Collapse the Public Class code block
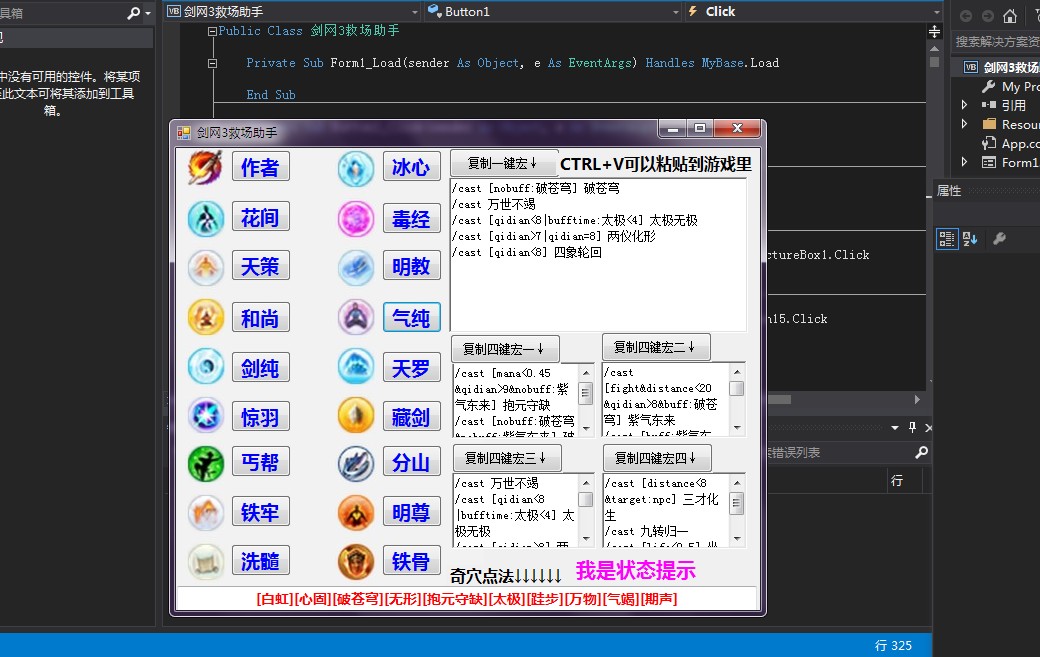 coord(211,31)
